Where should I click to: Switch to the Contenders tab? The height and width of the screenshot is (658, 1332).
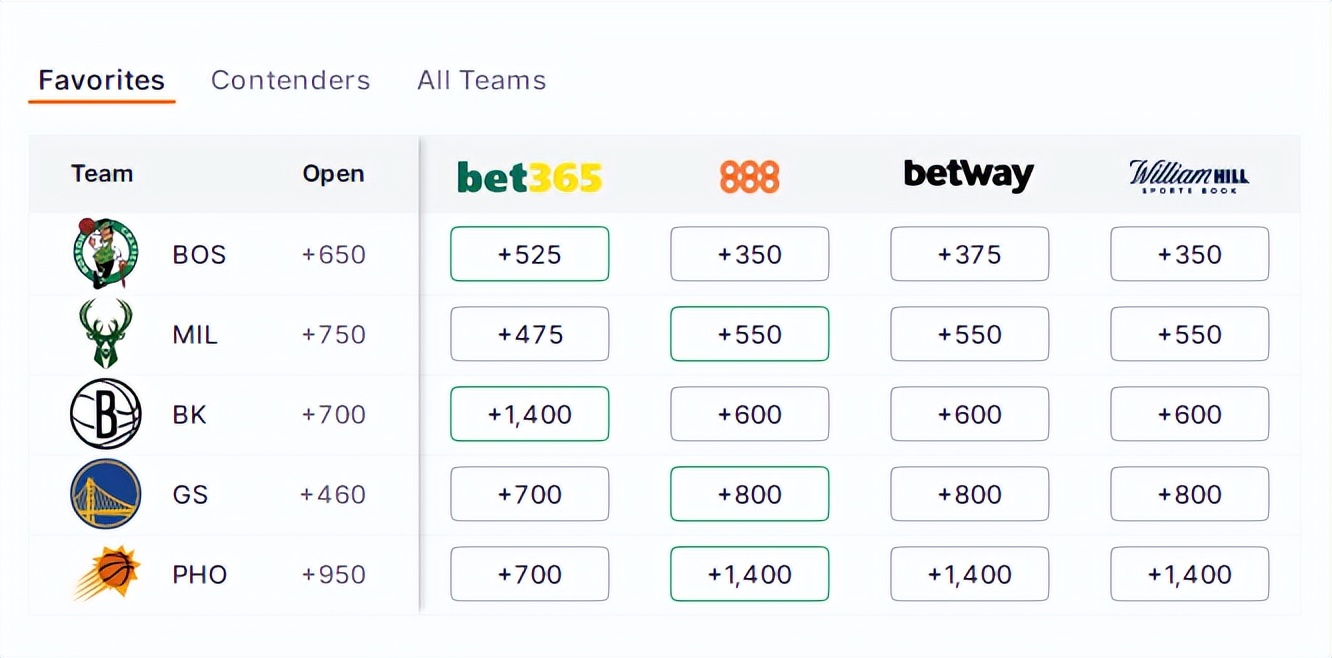290,80
